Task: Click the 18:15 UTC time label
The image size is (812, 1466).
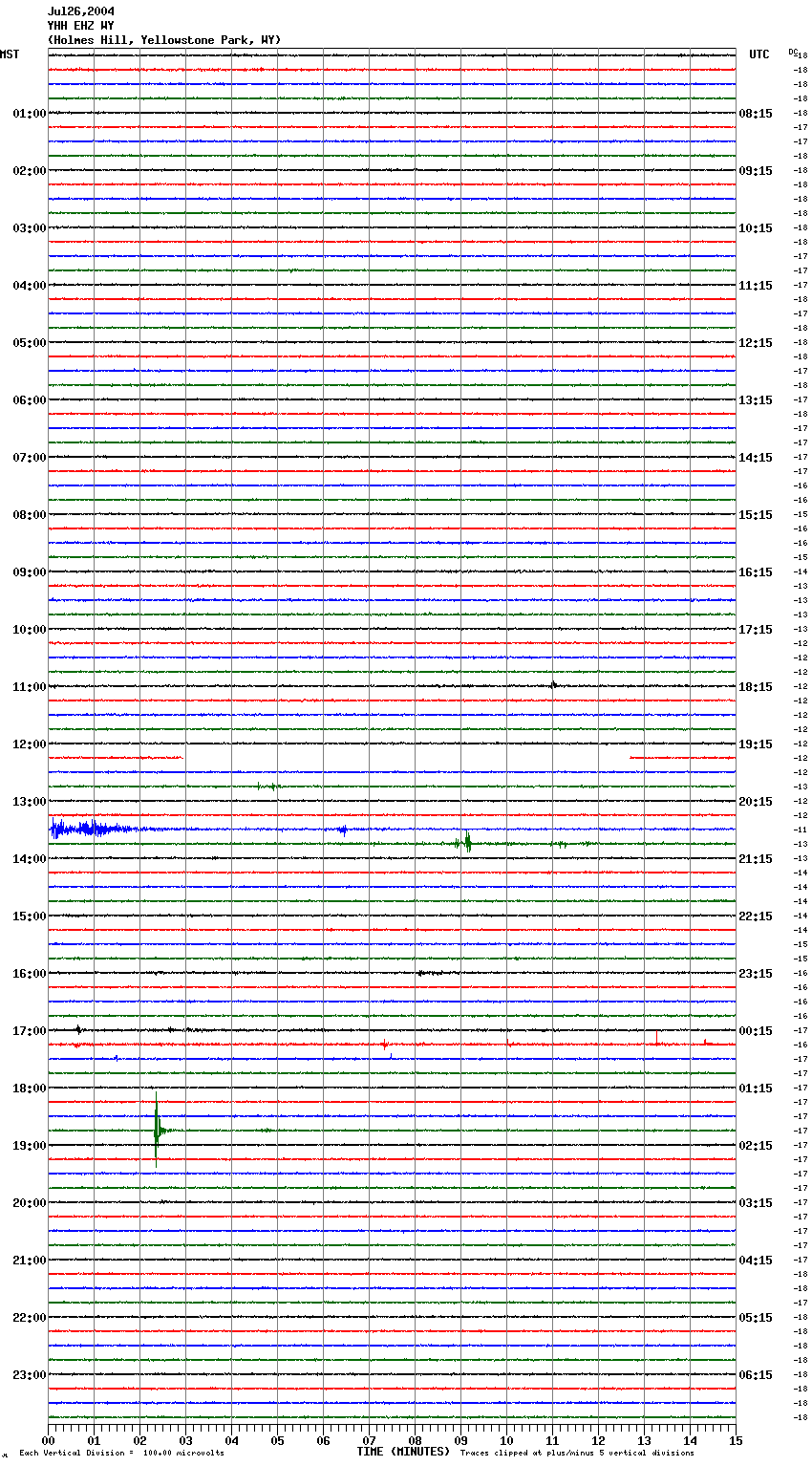Action: 756,687
